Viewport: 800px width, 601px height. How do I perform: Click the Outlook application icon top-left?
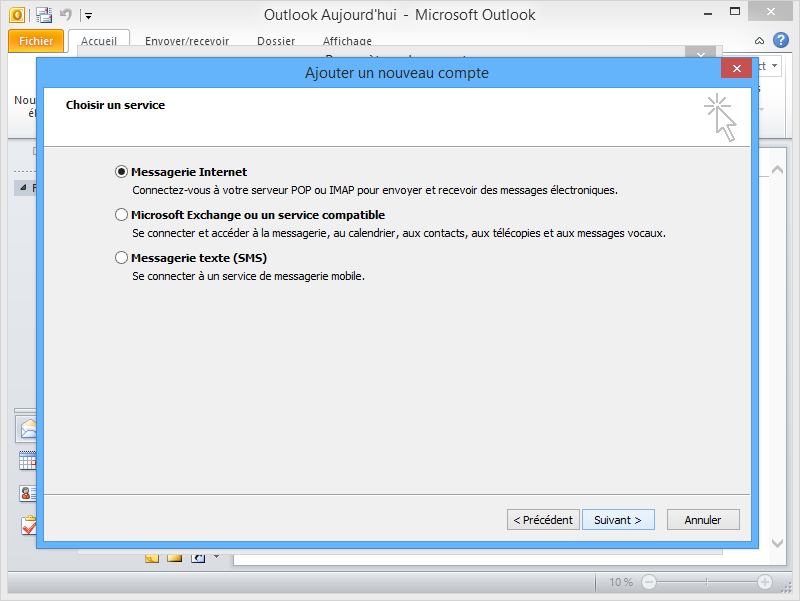pos(15,15)
